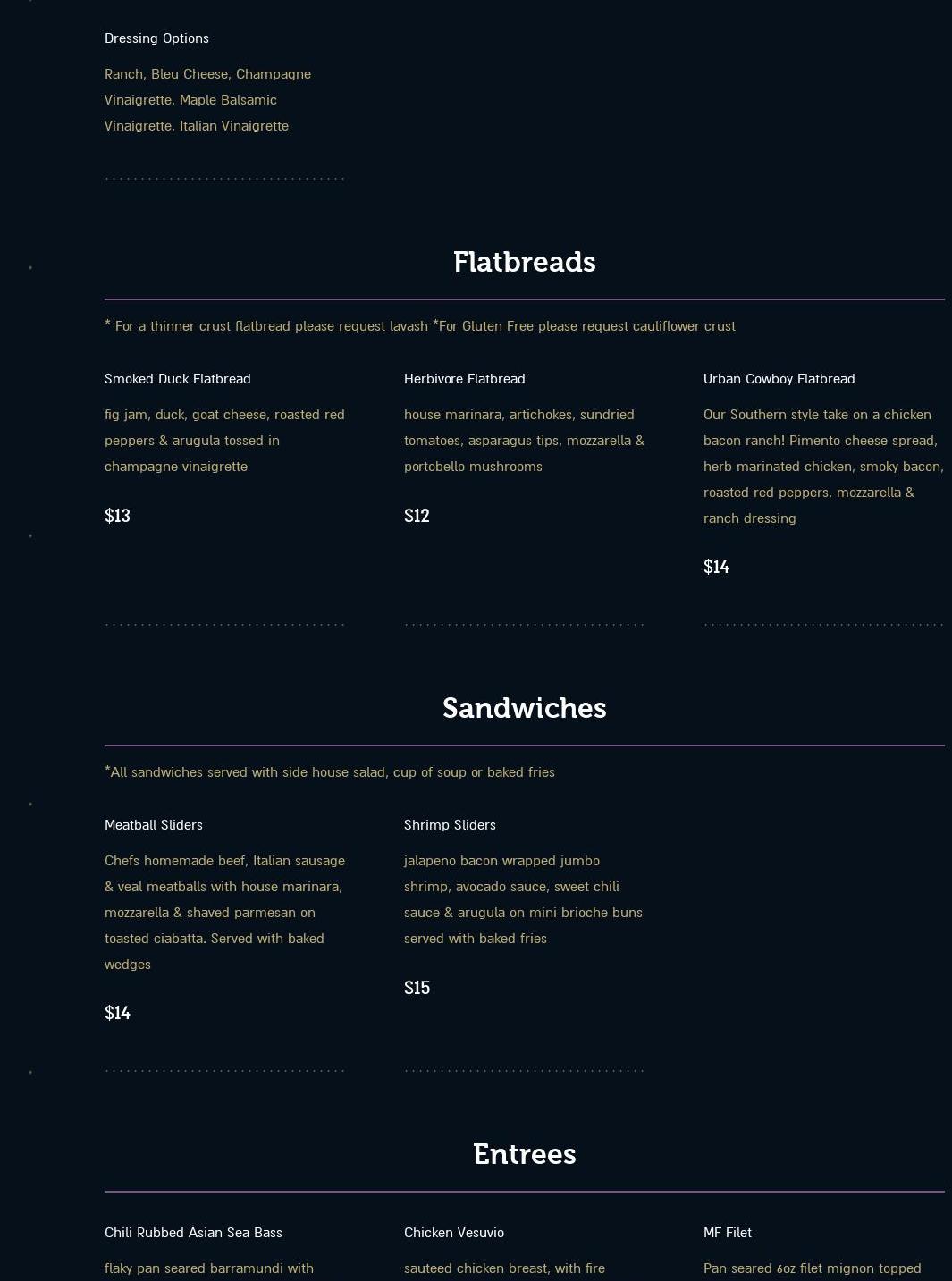
Task: Click the MF Filet entree title
Action: point(727,1233)
